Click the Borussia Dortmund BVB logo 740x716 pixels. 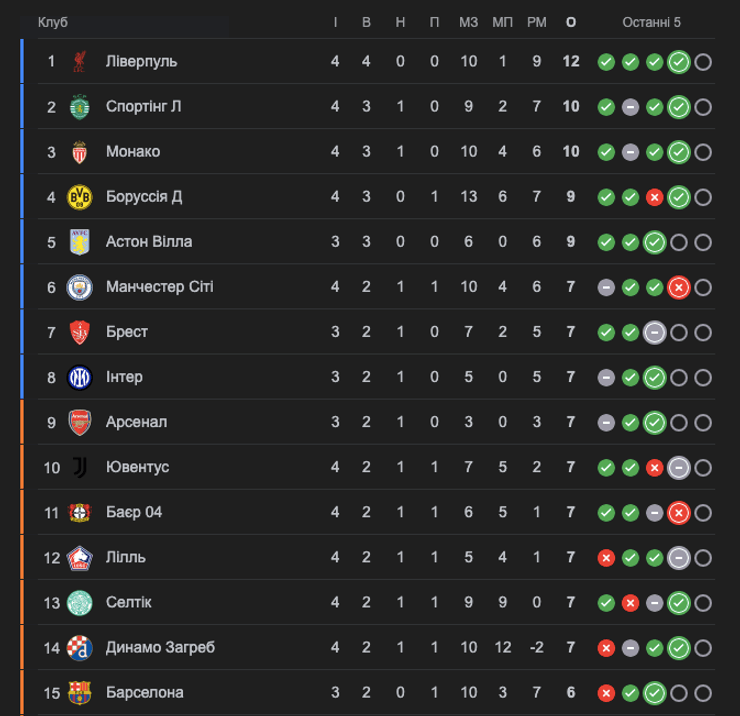[x=79, y=197]
